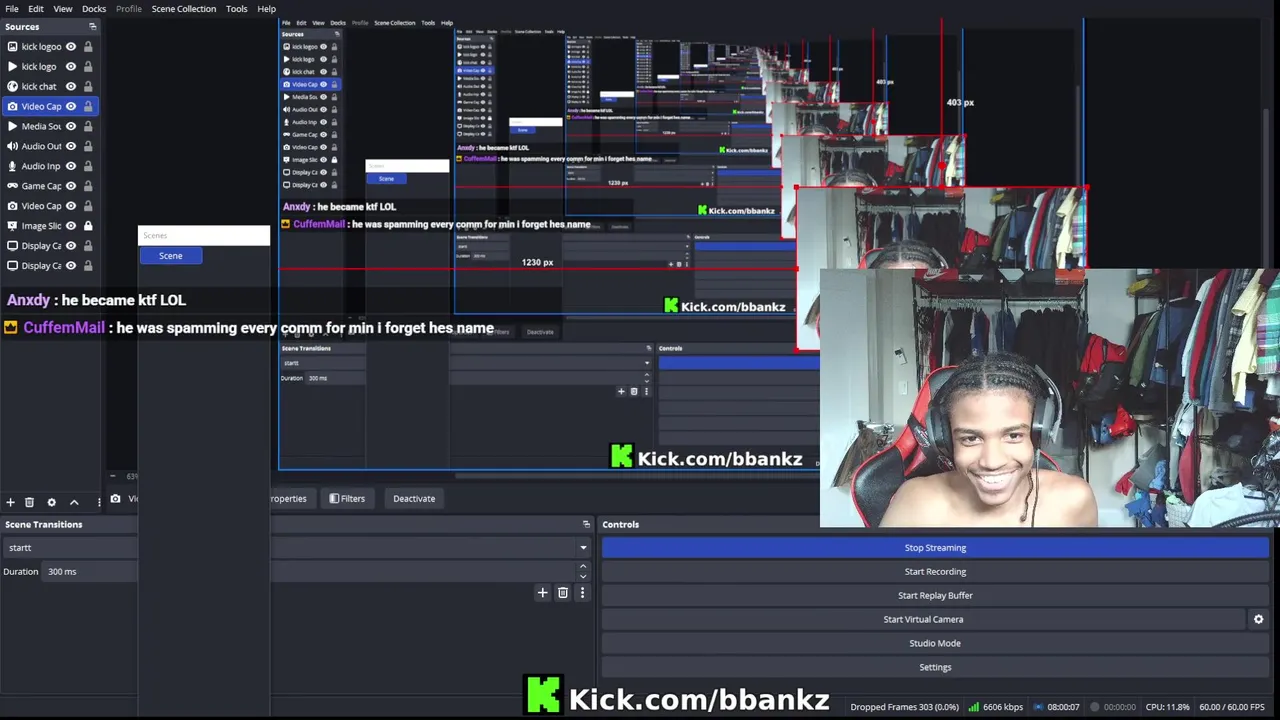Image resolution: width=1280 pixels, height=720 pixels.
Task: Enter Studio Mode
Action: click(935, 643)
